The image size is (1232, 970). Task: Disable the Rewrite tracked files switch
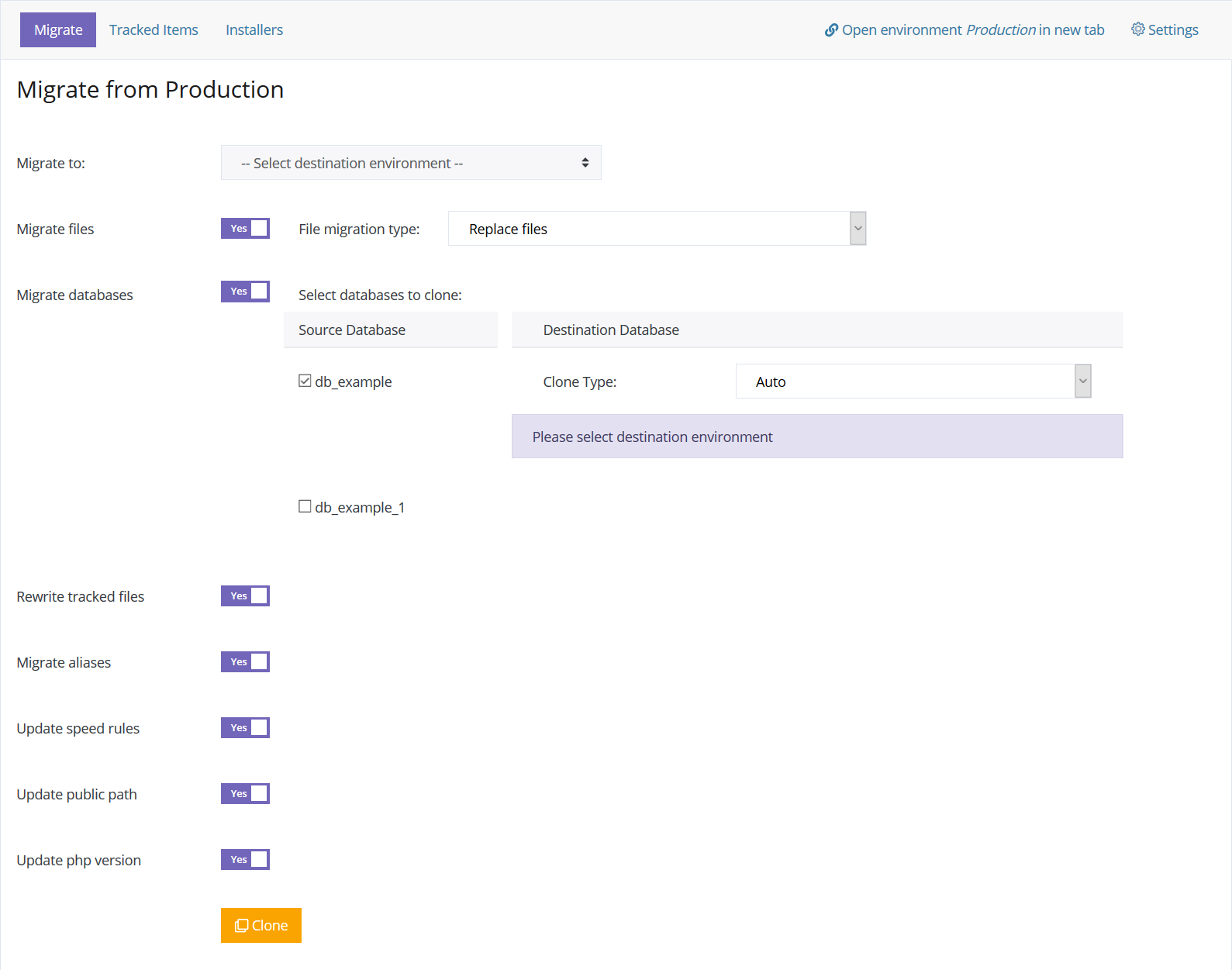(x=245, y=596)
